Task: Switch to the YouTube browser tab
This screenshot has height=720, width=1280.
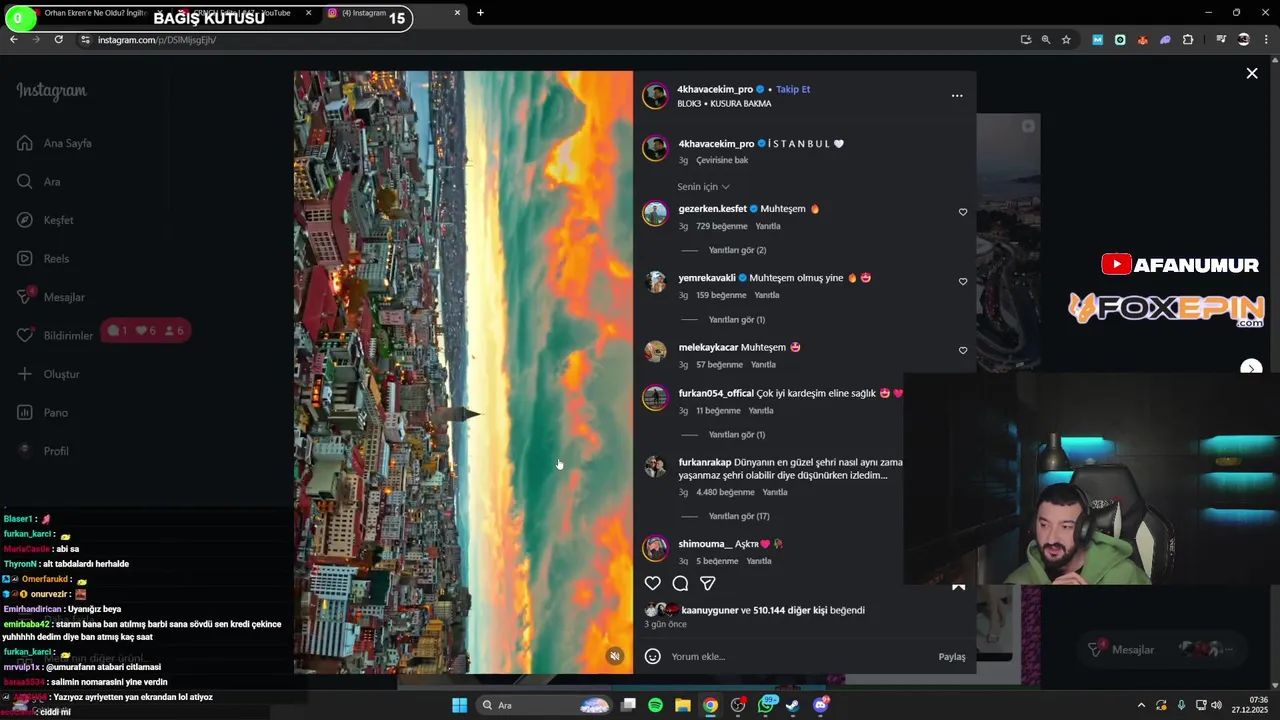Action: tap(245, 13)
